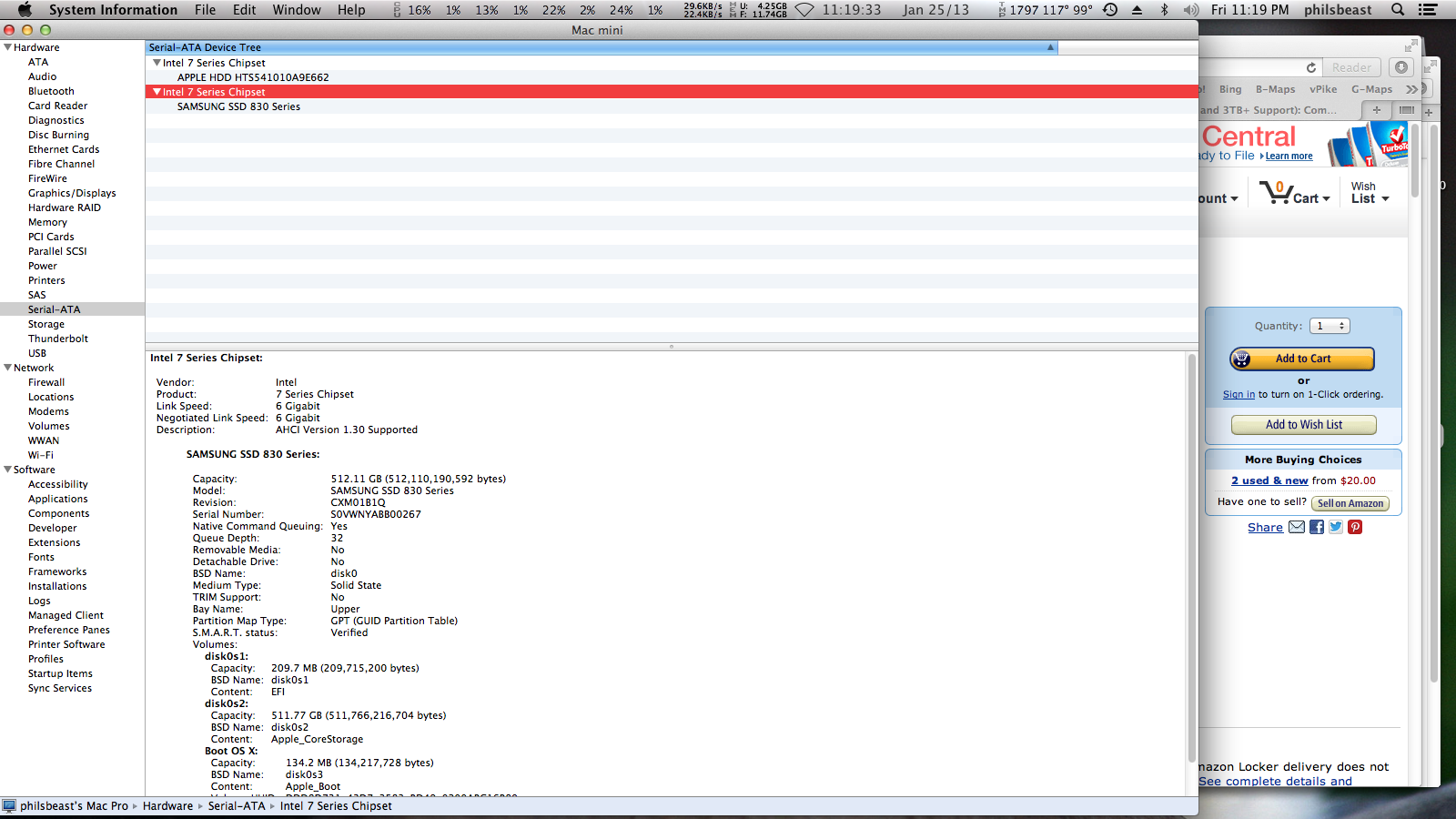Click the Share link on Amazon
This screenshot has width=1456, height=819.
tap(1265, 528)
